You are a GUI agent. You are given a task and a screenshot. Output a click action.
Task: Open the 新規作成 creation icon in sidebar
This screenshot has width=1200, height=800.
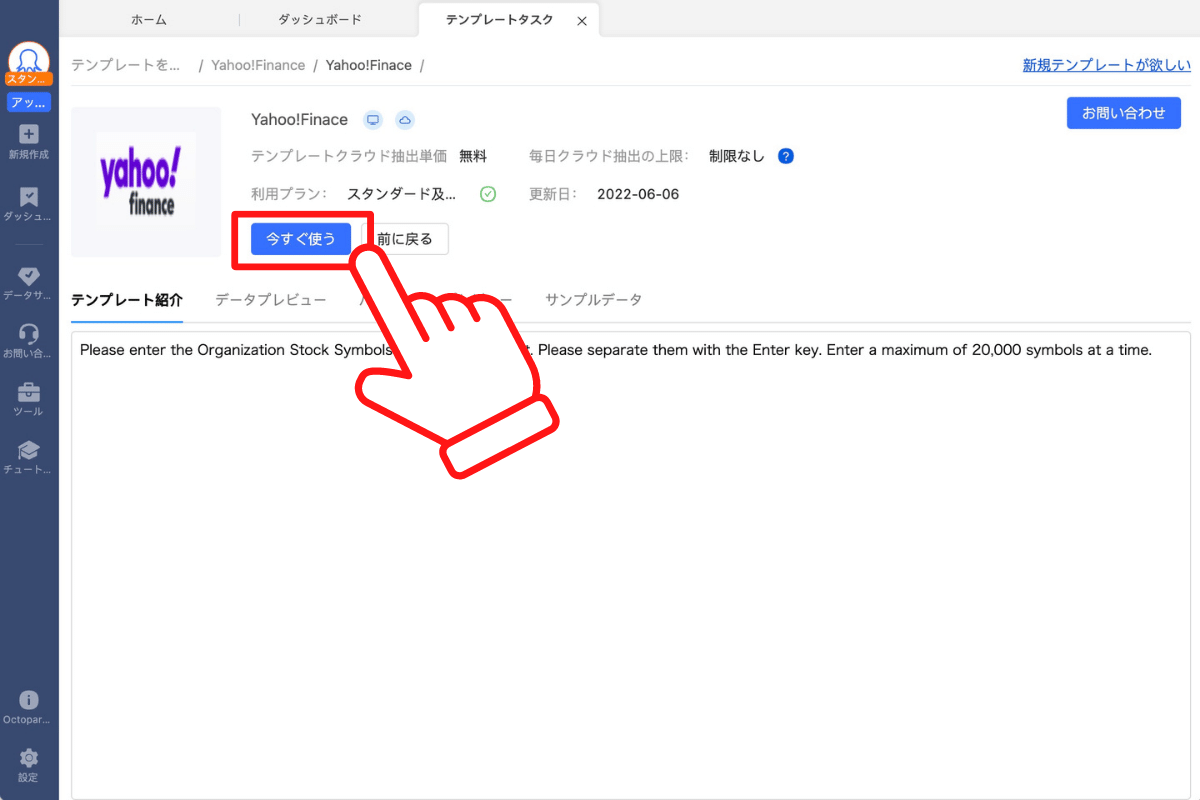[x=28, y=135]
